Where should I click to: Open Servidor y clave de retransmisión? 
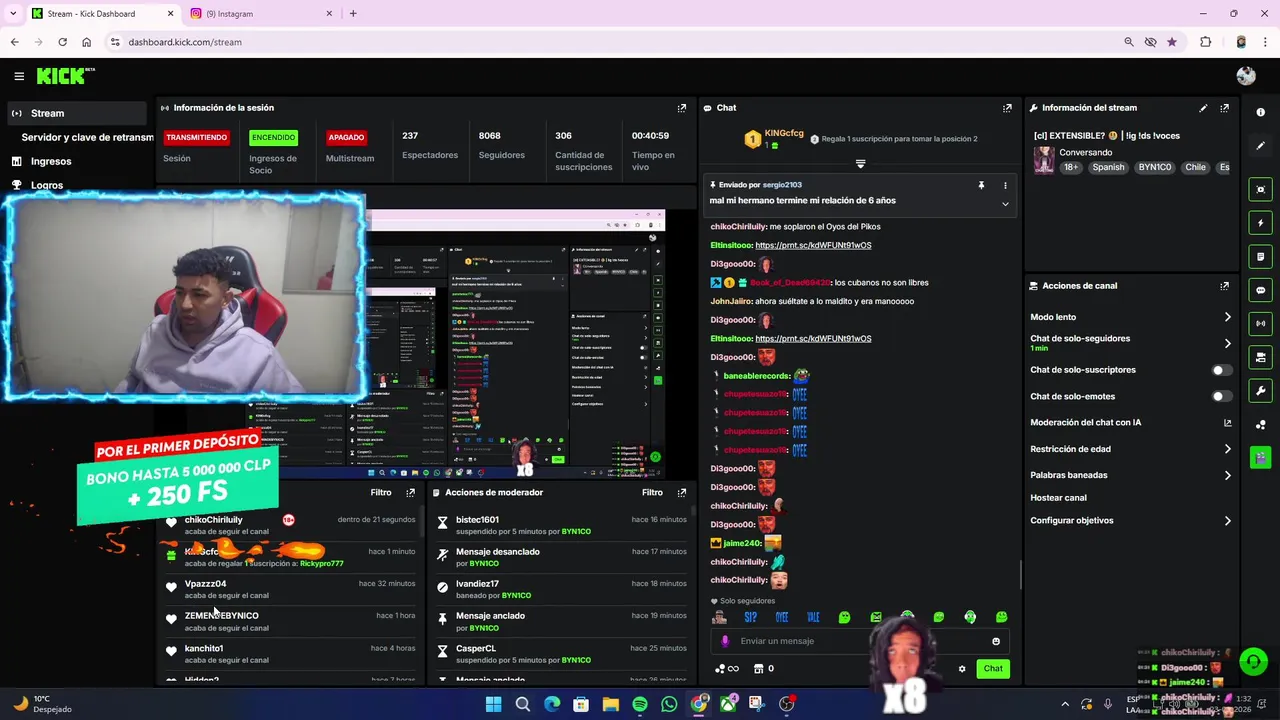pyautogui.click(x=87, y=137)
